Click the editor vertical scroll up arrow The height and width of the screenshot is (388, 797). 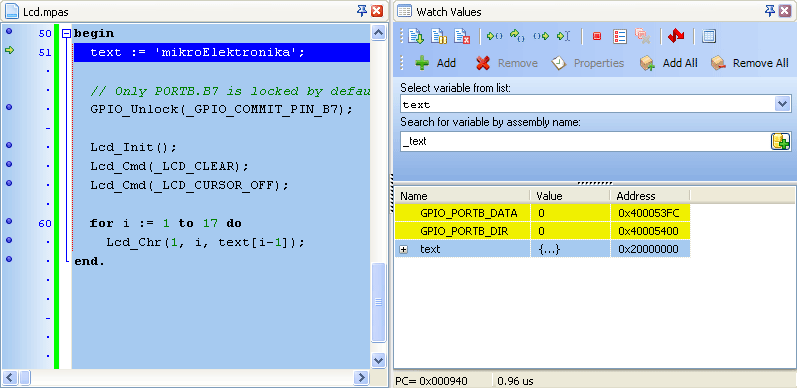point(379,33)
